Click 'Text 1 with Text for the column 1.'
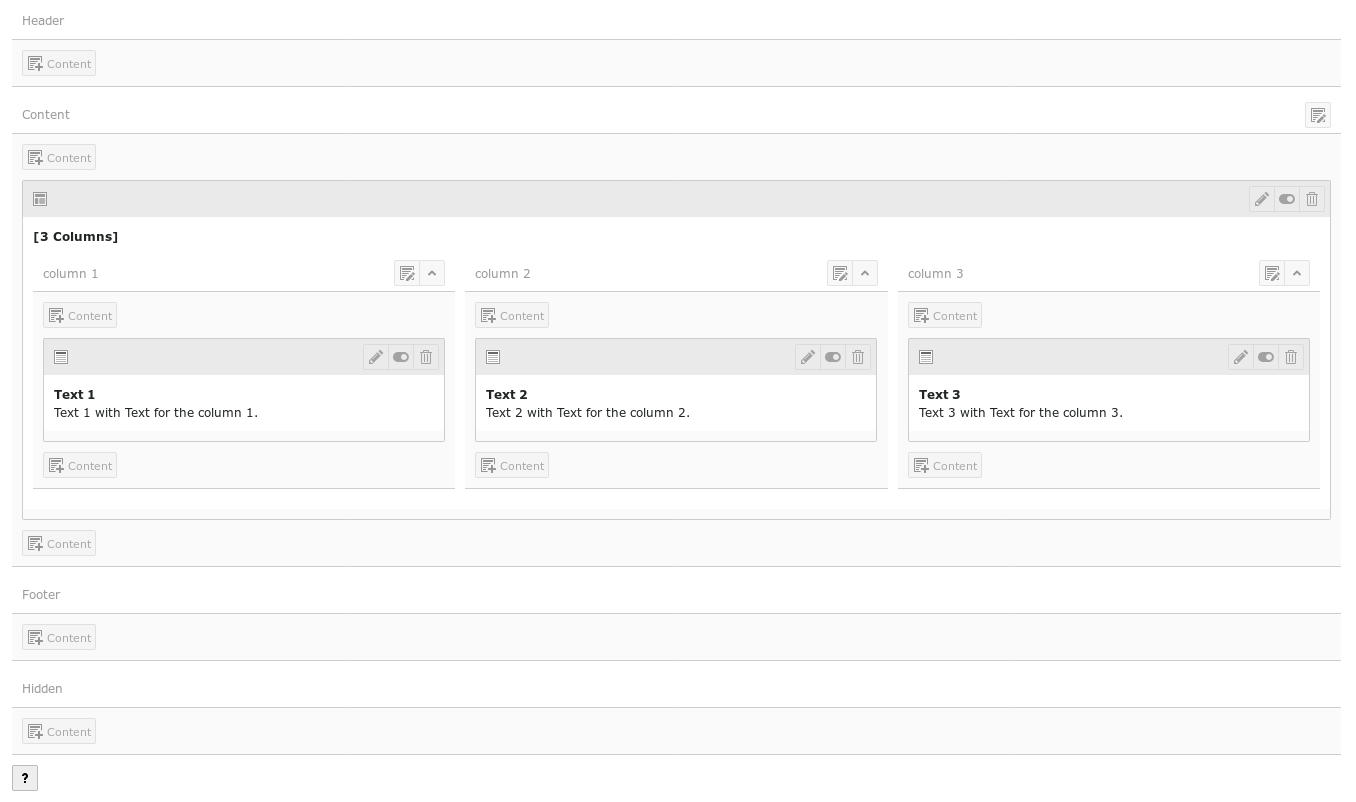 (x=156, y=413)
